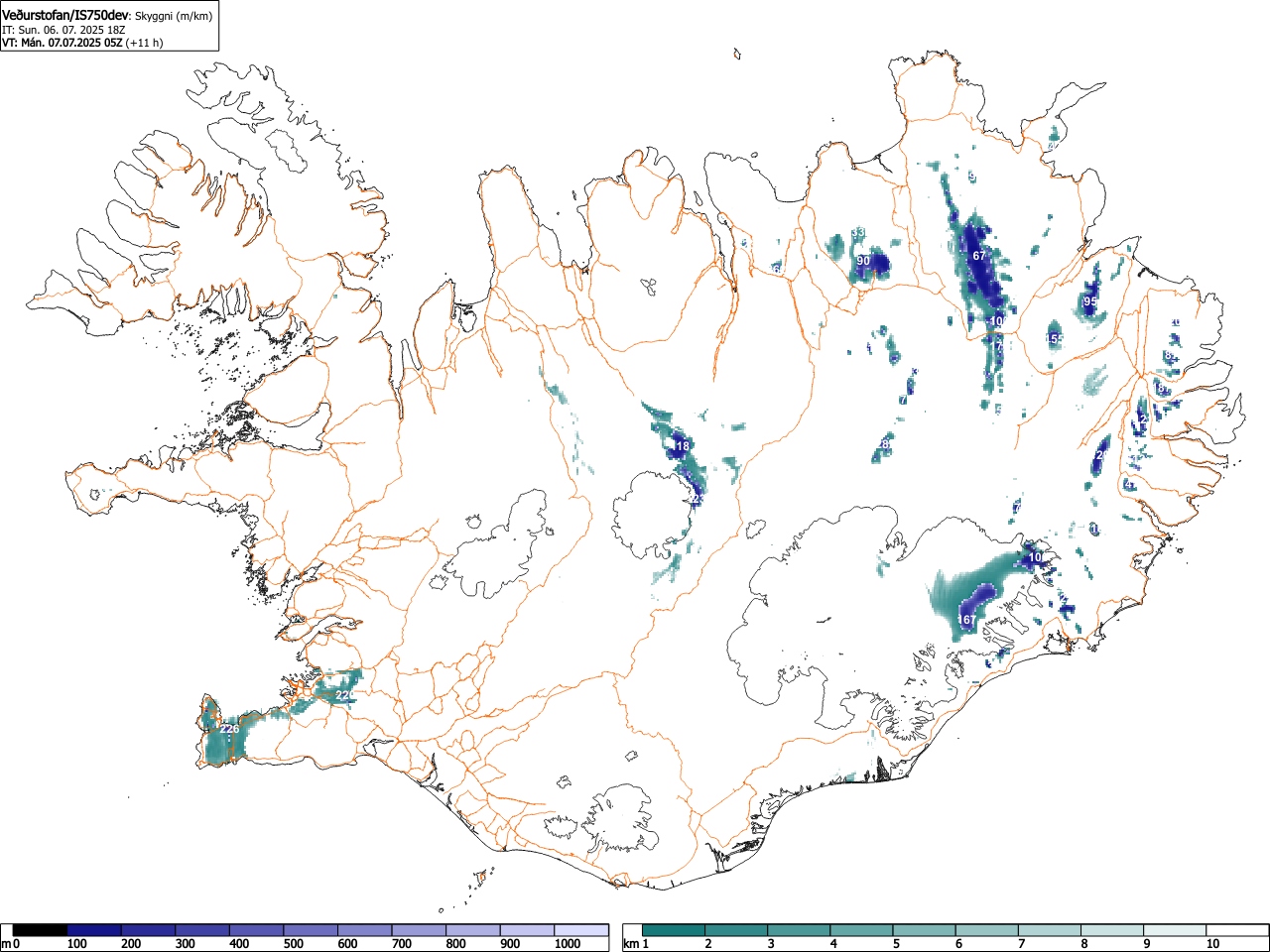Viewport: 1270px width, 952px height.
Task: Click the '400' tick label in meters legend
Action: pyautogui.click(x=239, y=944)
